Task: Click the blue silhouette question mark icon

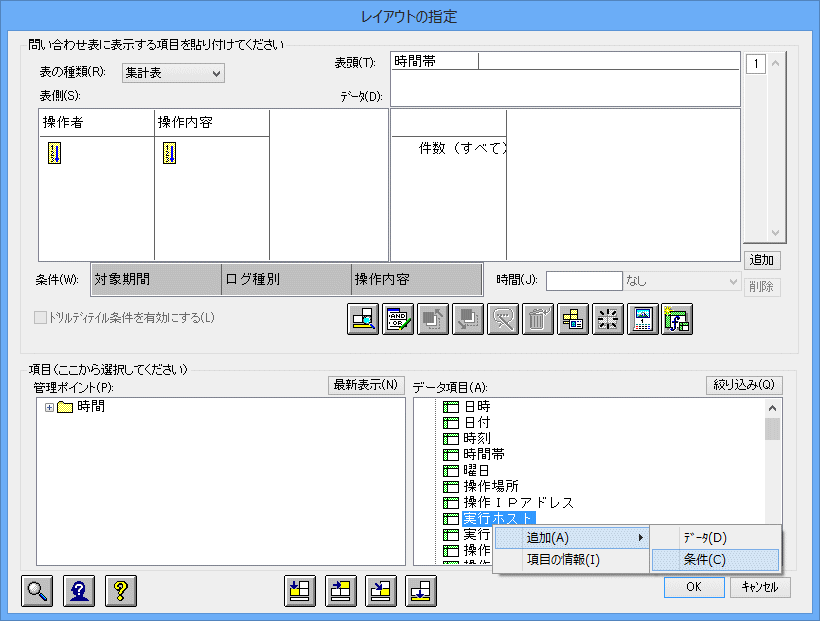Action: (x=79, y=590)
